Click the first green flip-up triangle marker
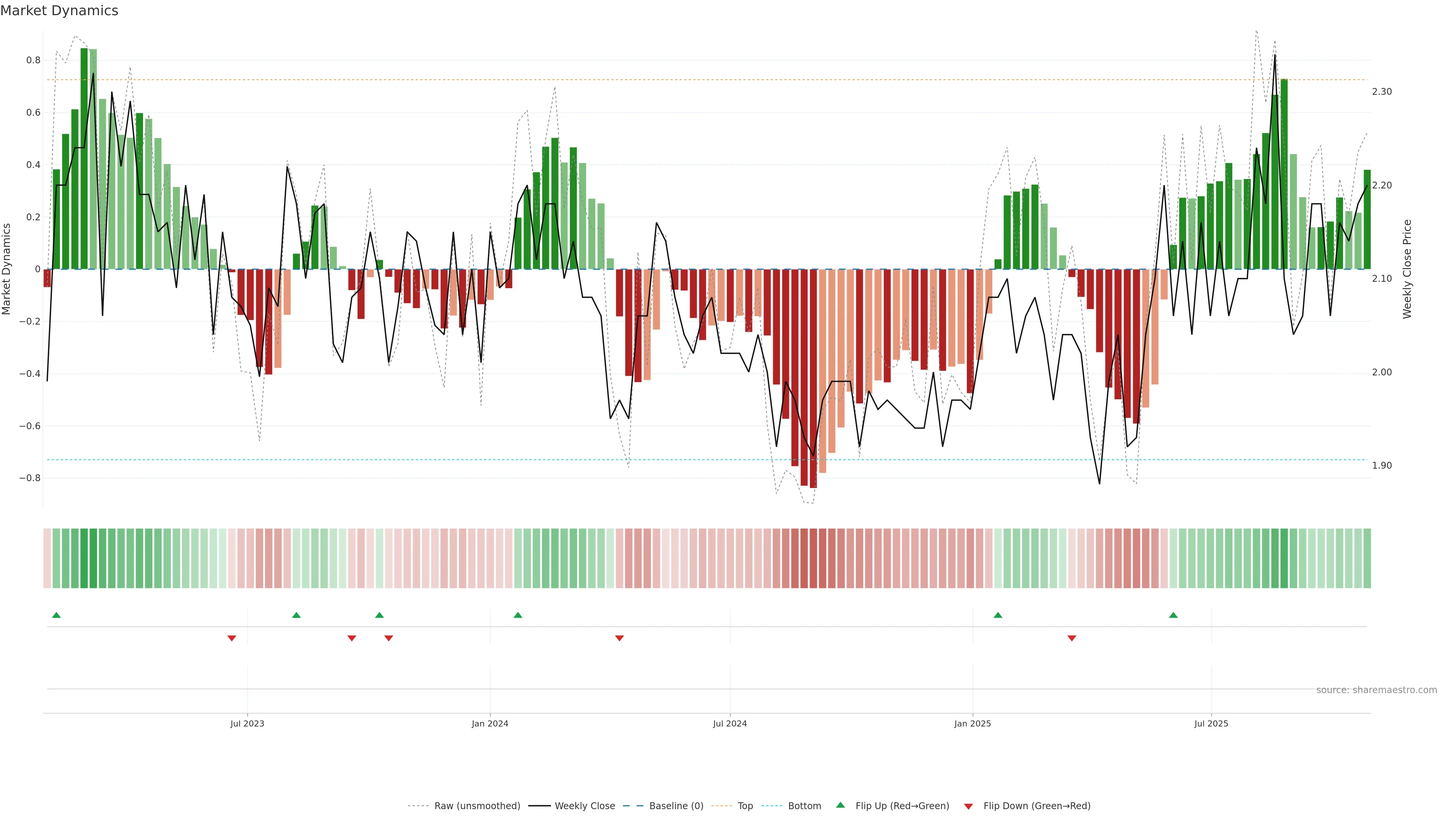The height and width of the screenshot is (819, 1456). click(56, 615)
